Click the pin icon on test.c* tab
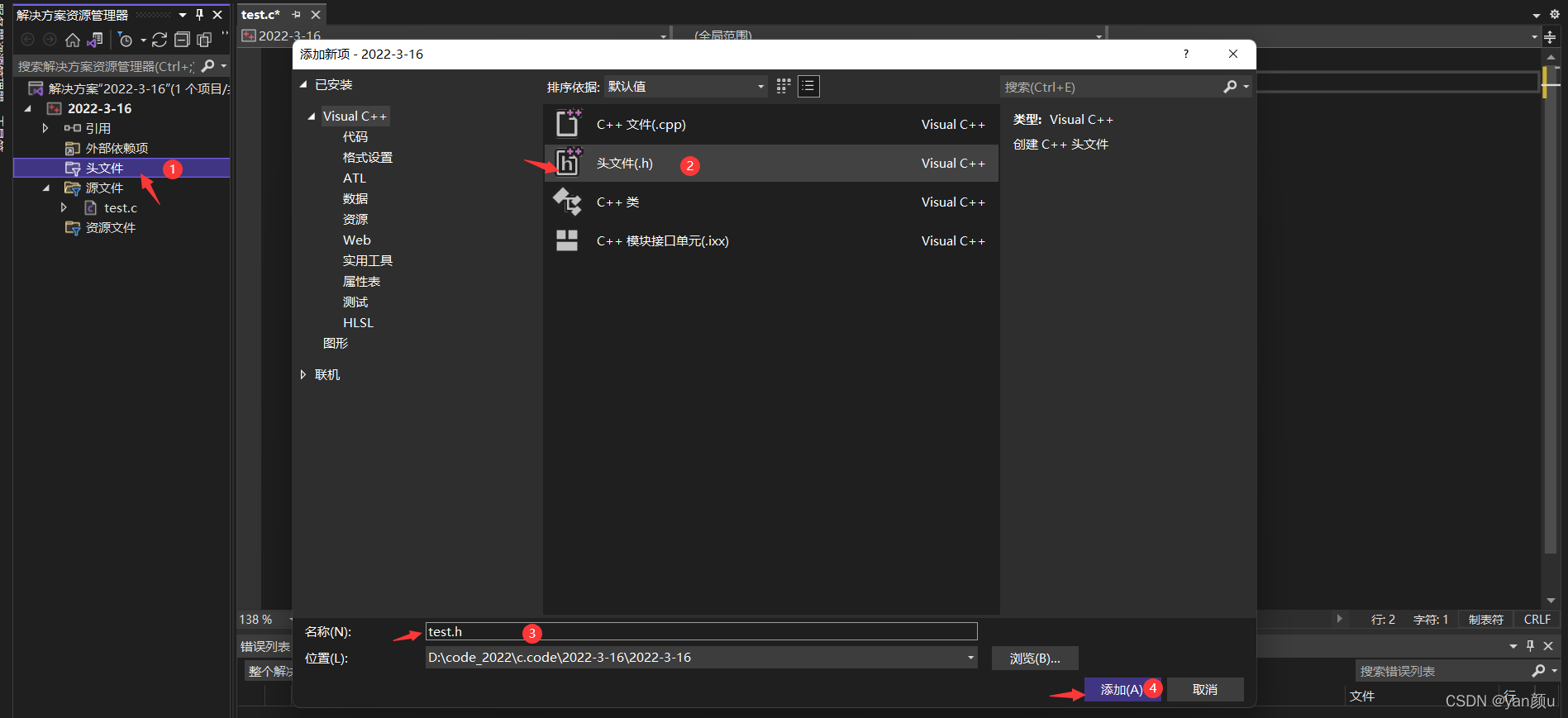 (x=296, y=15)
